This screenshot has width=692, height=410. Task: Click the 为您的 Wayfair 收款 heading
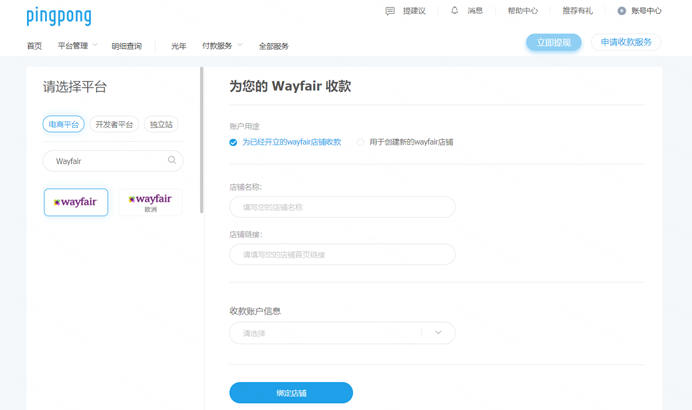click(290, 86)
